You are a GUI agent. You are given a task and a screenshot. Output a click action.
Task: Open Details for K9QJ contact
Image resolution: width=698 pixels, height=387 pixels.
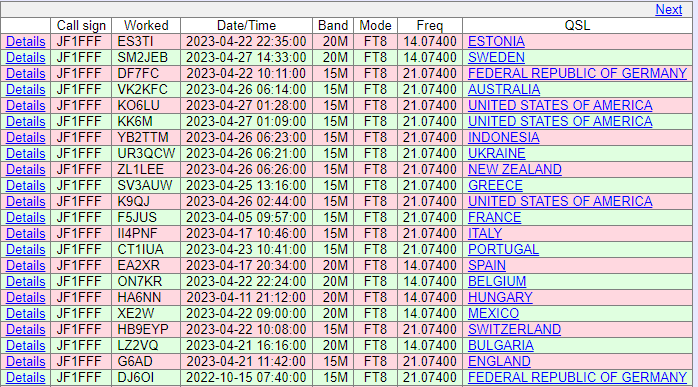coord(25,202)
